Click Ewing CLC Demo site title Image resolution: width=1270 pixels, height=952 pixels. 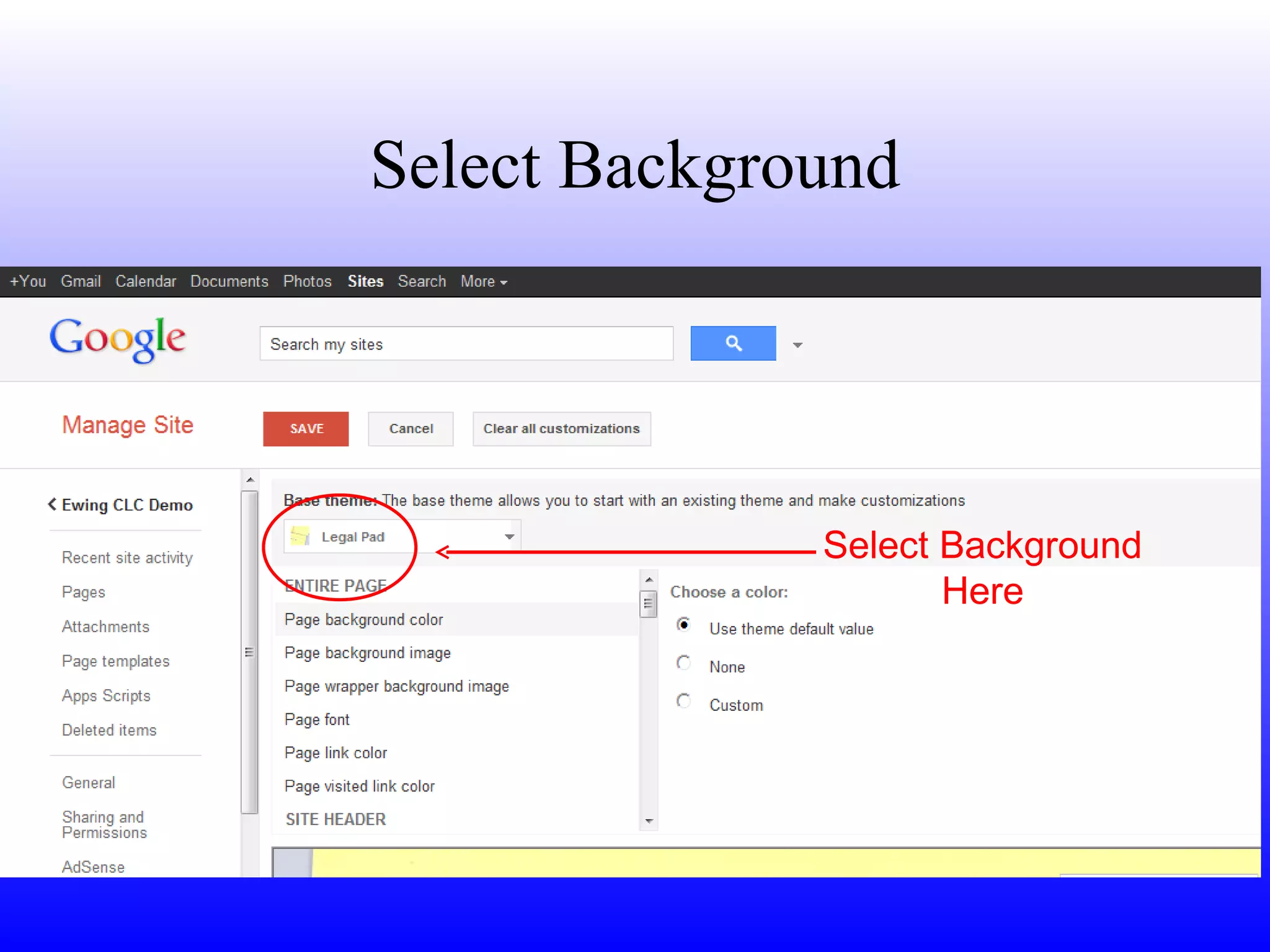coord(127,505)
